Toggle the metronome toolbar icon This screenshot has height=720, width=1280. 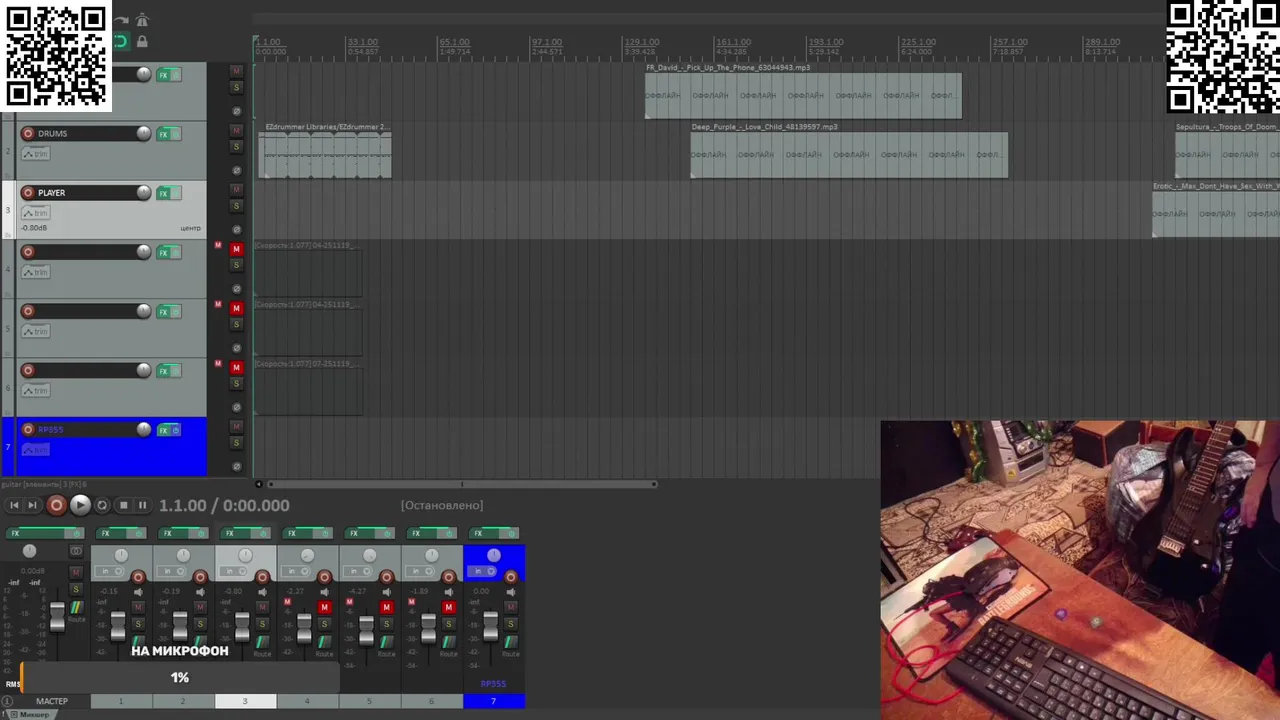click(x=142, y=20)
